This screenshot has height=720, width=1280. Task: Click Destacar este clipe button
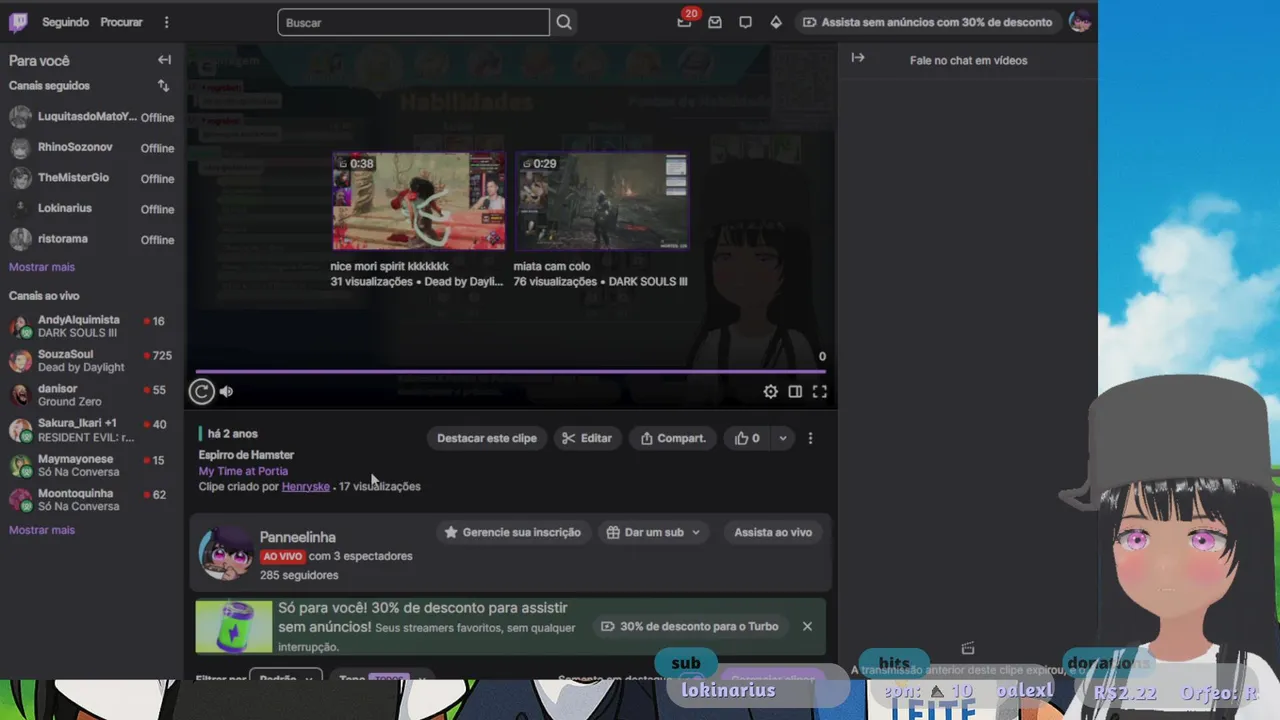click(x=487, y=438)
